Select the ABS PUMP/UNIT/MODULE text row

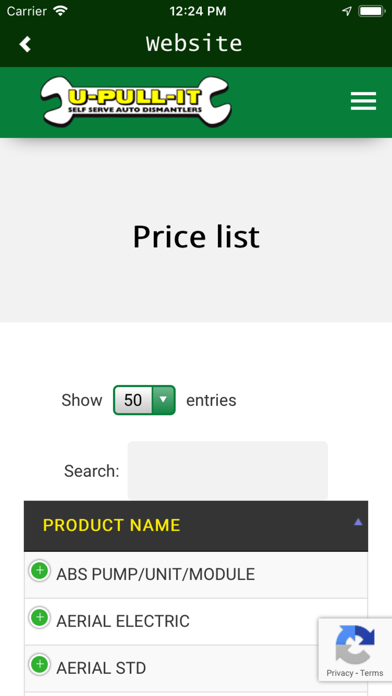196,575
